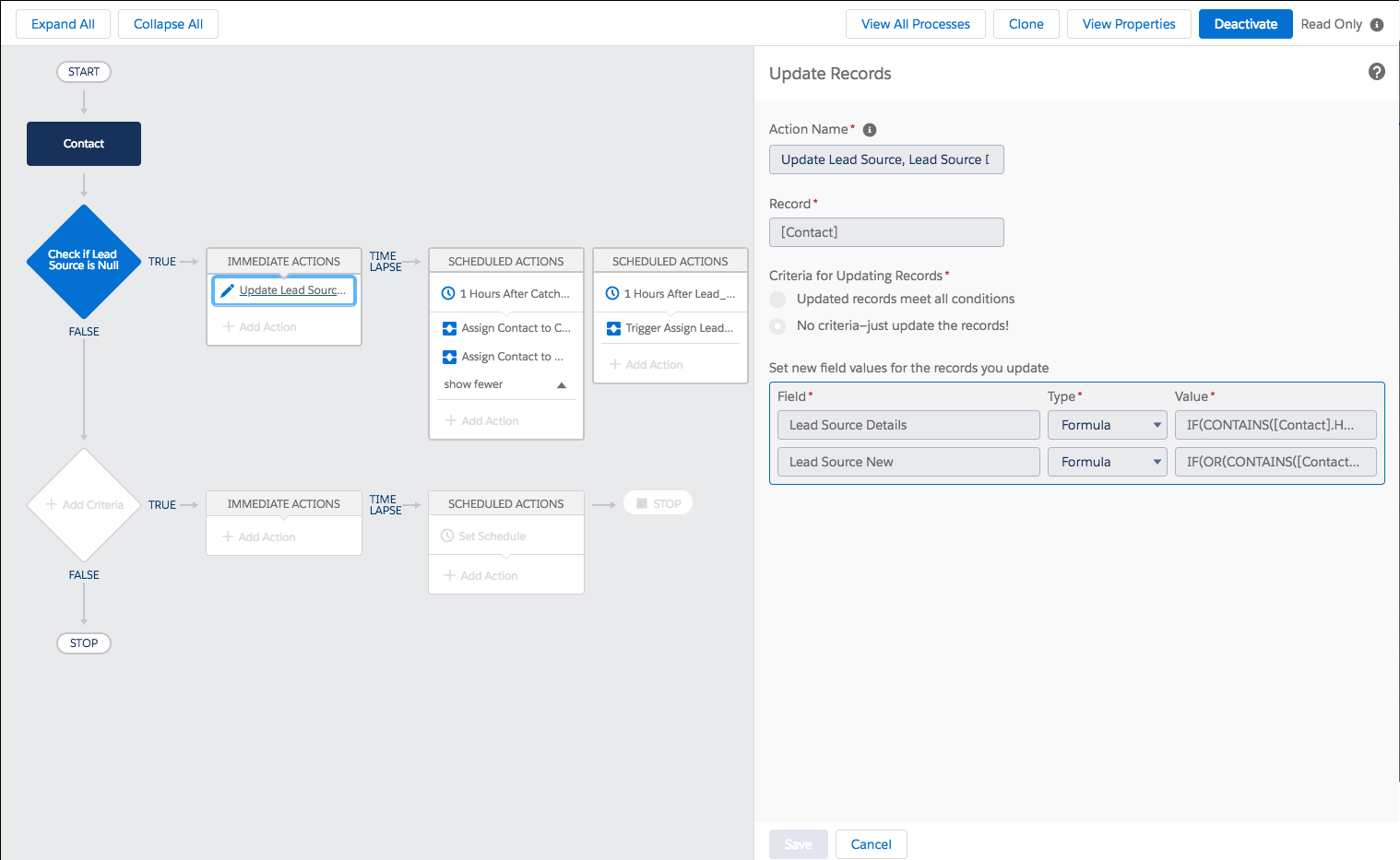Image resolution: width=1400 pixels, height=860 pixels.
Task: Click the Cancel button
Action: pos(871,844)
